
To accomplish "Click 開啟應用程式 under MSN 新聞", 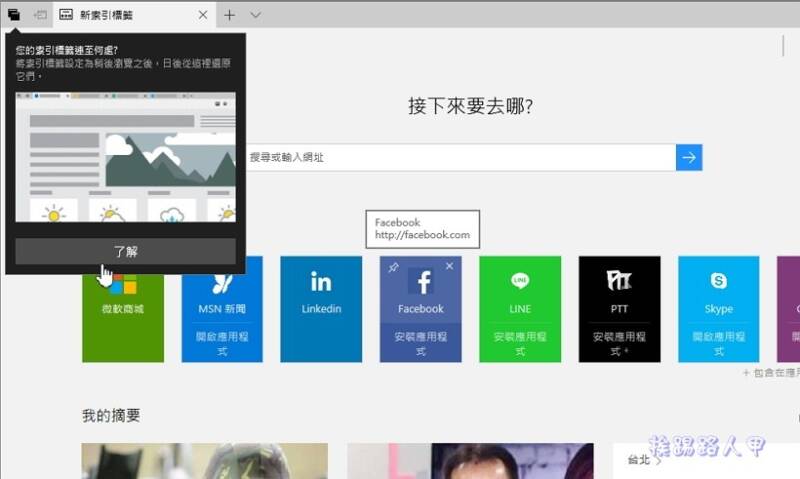I will [x=222, y=343].
